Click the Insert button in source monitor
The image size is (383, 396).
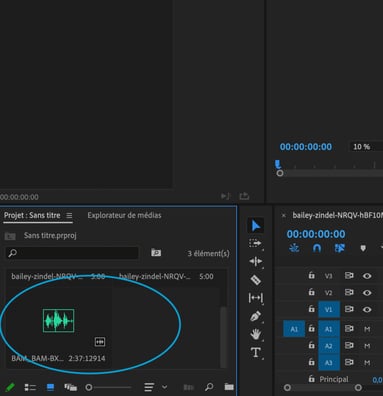225,196
